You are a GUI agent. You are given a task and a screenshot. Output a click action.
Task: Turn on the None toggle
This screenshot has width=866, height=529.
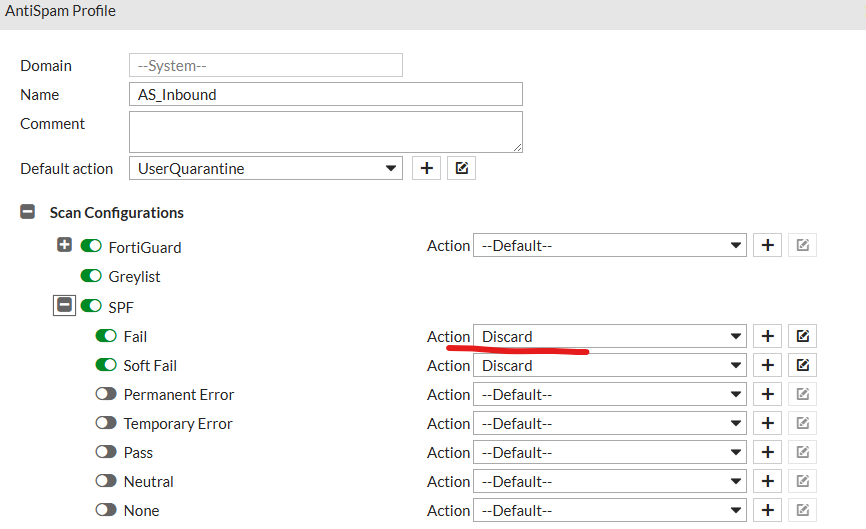click(x=106, y=510)
